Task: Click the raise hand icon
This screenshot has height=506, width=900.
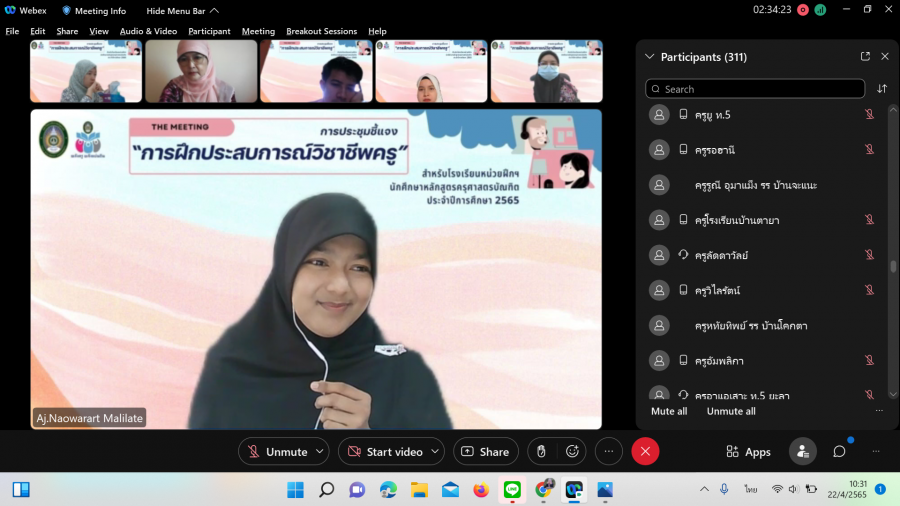Action: pyautogui.click(x=541, y=452)
